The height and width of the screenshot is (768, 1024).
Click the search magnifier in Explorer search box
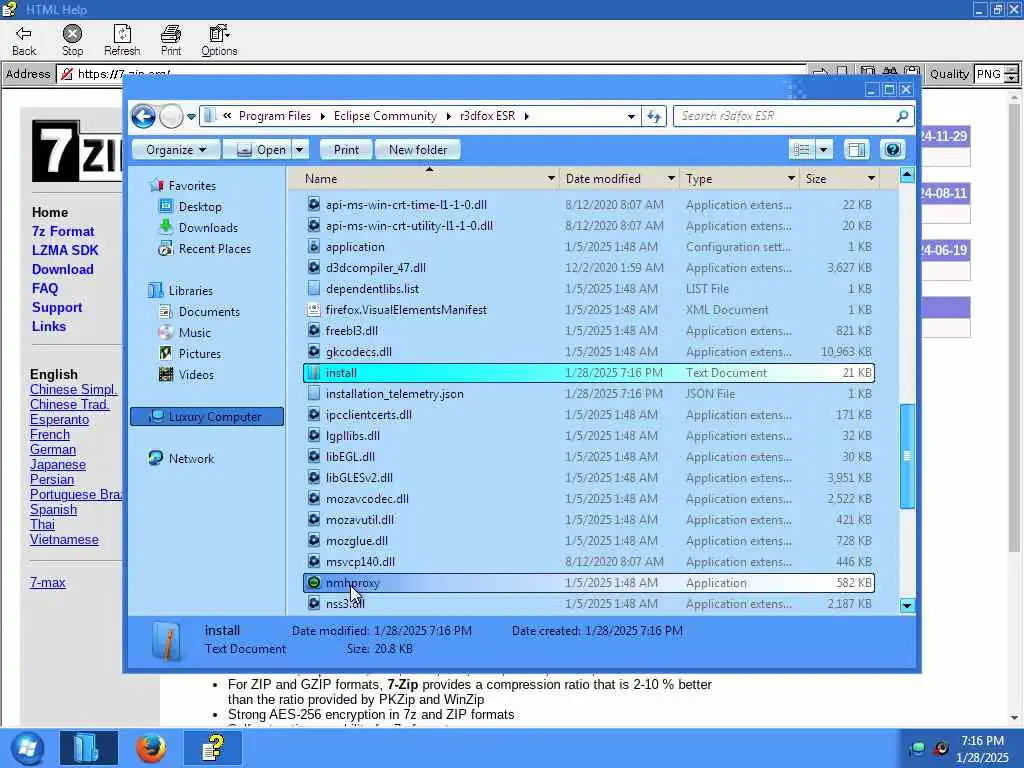pos(902,116)
